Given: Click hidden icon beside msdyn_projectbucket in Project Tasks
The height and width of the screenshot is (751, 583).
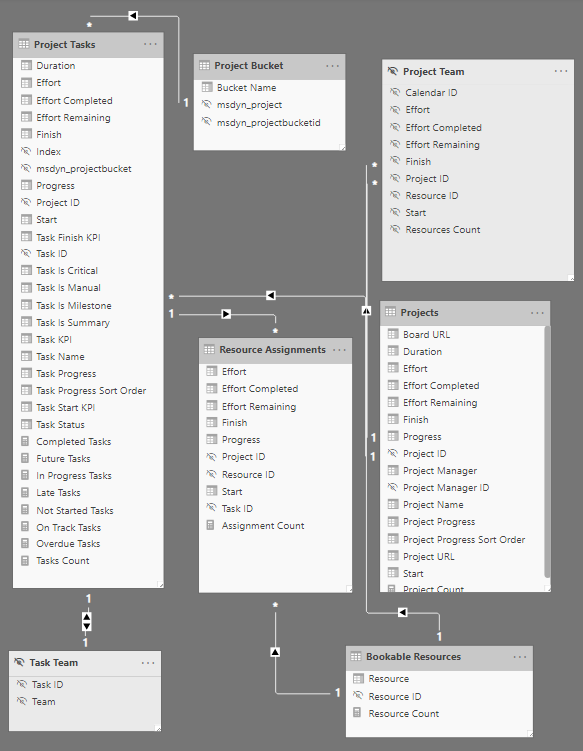Looking at the screenshot, I should pyautogui.click(x=26, y=169).
